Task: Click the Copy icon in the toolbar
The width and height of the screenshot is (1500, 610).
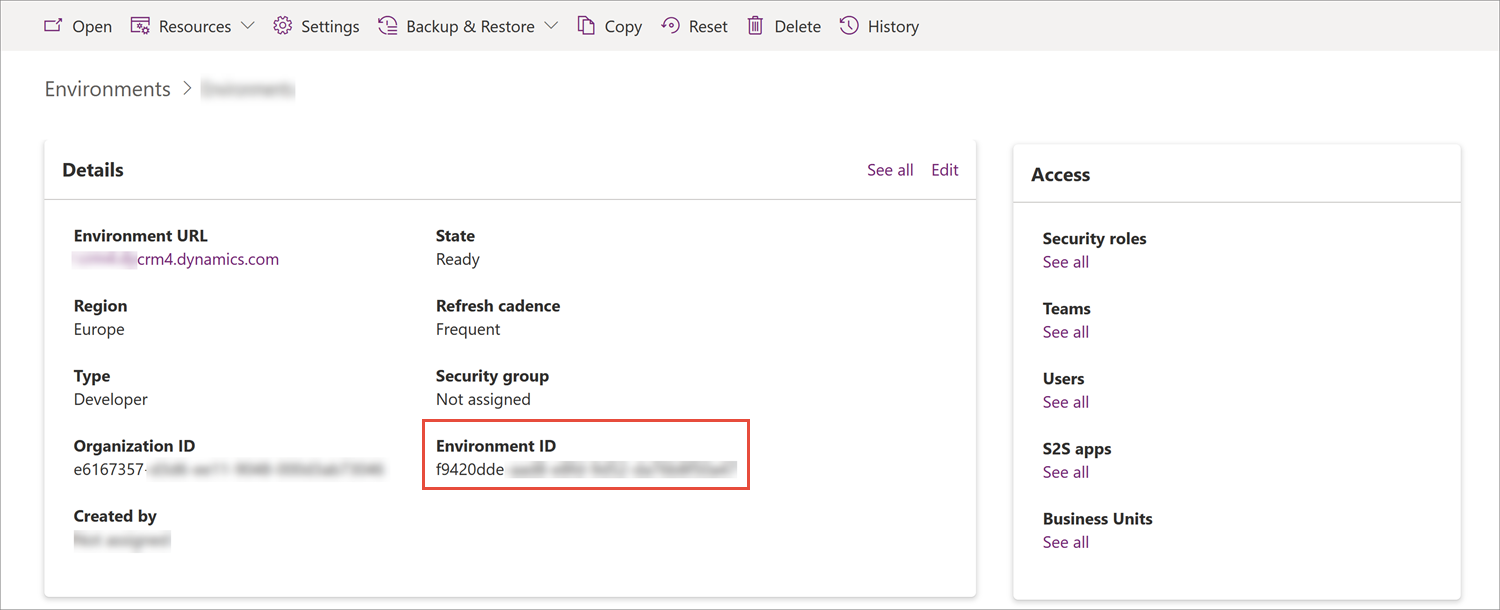Action: point(586,26)
